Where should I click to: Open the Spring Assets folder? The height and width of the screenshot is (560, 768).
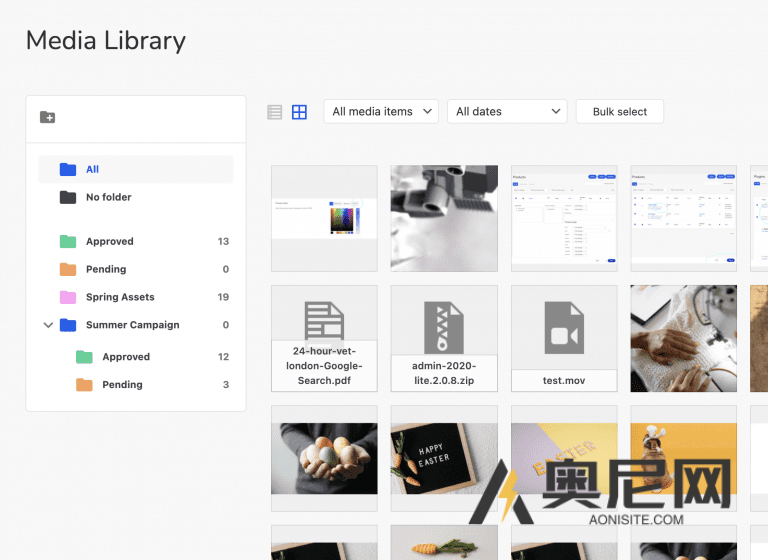click(136, 297)
